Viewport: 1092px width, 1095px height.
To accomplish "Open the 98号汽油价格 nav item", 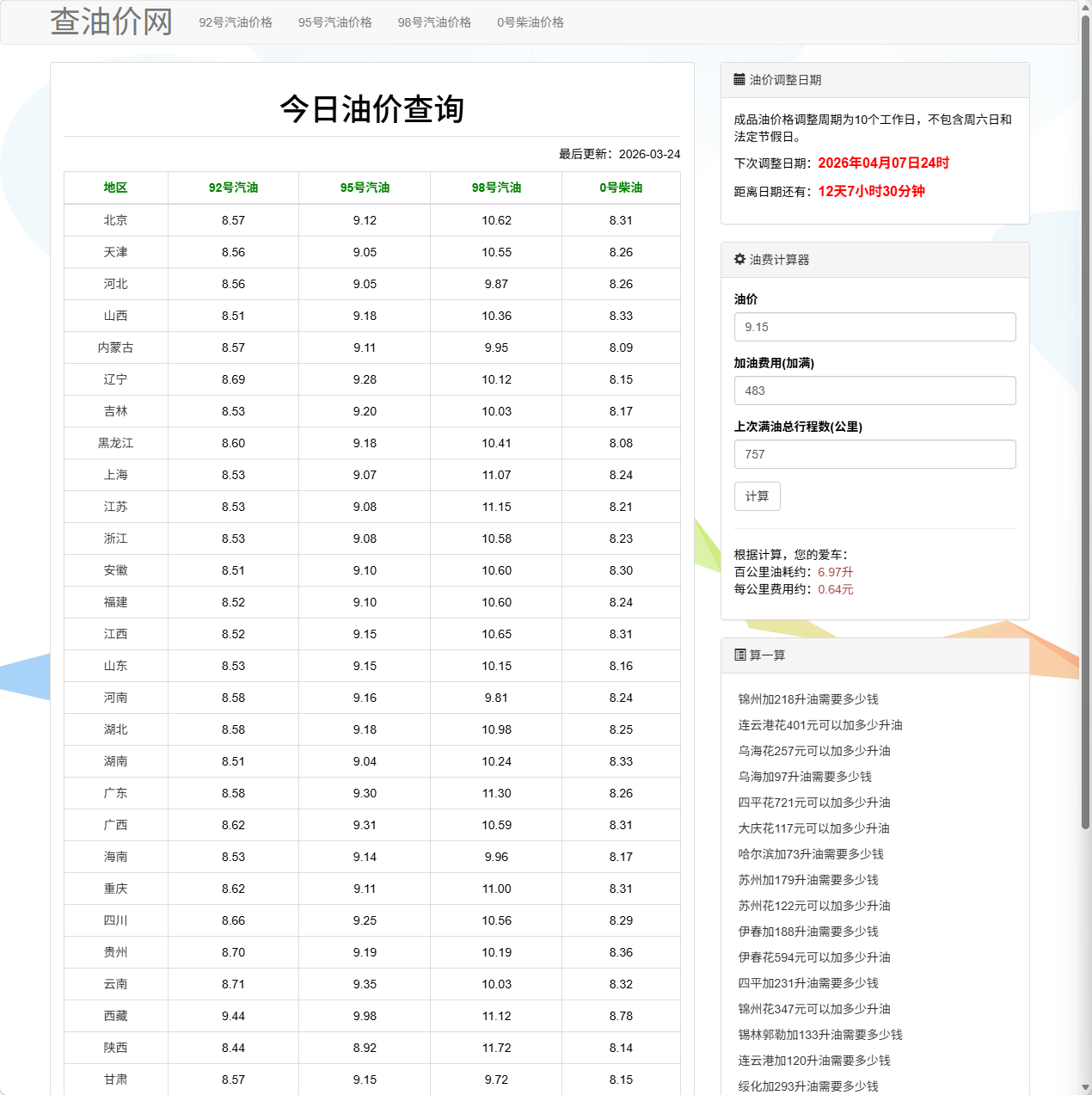I will 434,22.
